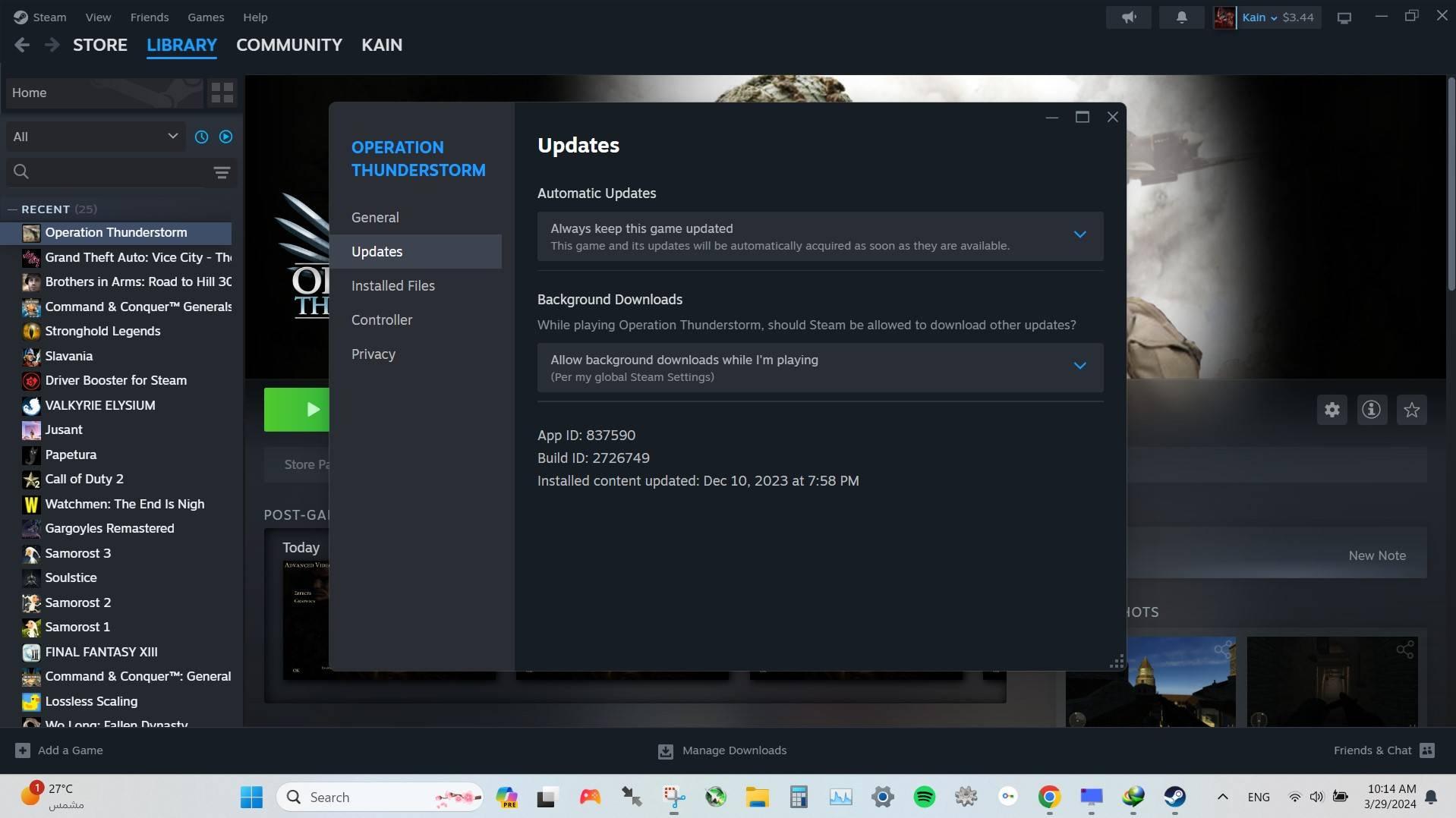This screenshot has width=1456, height=818.
Task: Open the announcements megaphone icon
Action: 1129,17
